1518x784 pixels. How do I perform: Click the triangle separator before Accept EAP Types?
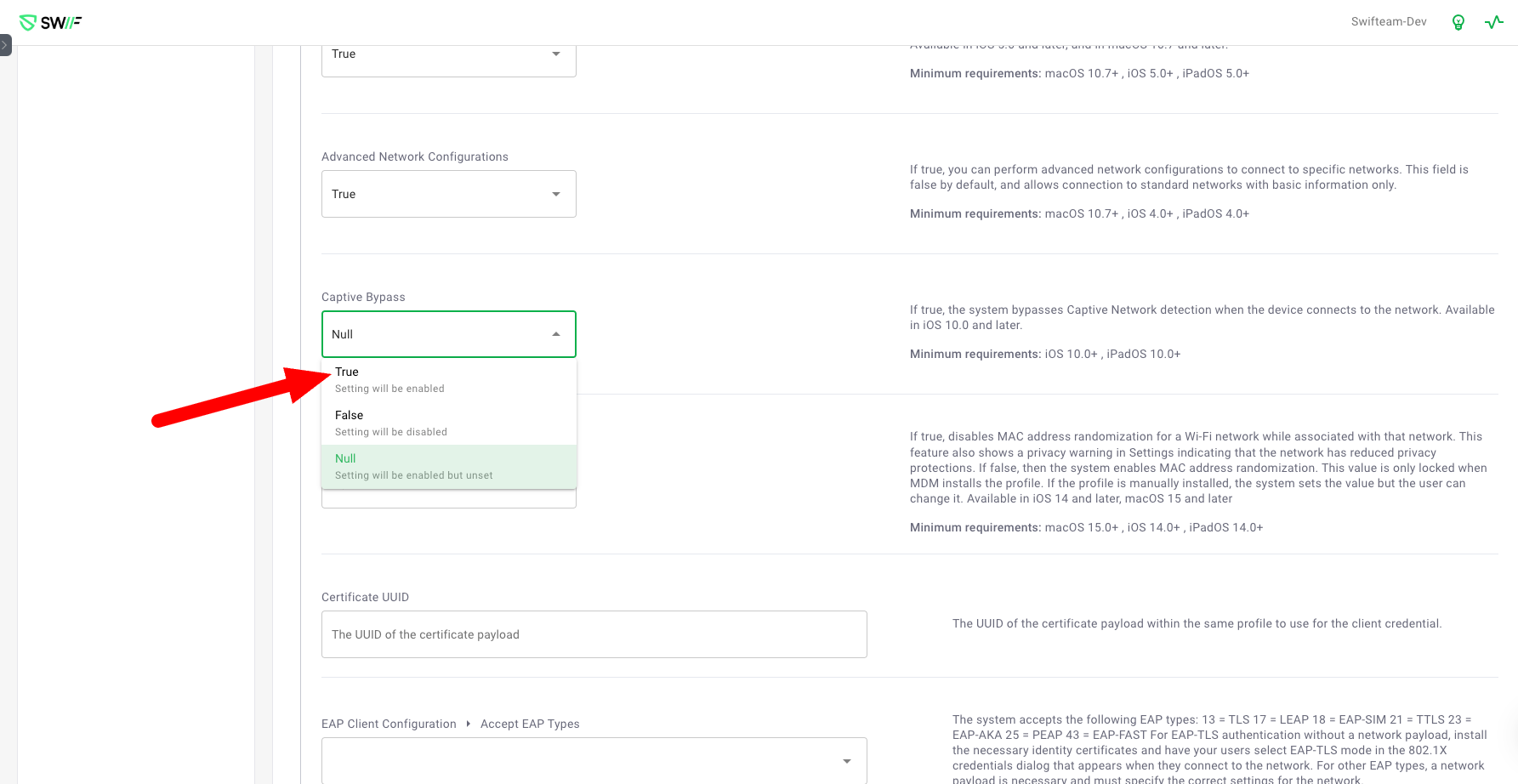[469, 724]
